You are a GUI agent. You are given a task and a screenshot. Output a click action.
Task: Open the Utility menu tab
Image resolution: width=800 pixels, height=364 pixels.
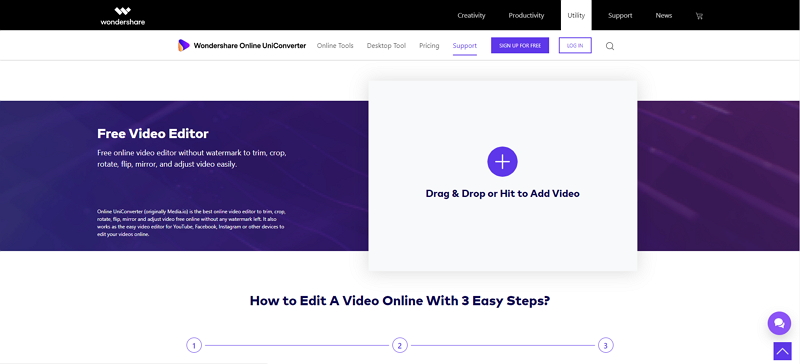tap(576, 16)
